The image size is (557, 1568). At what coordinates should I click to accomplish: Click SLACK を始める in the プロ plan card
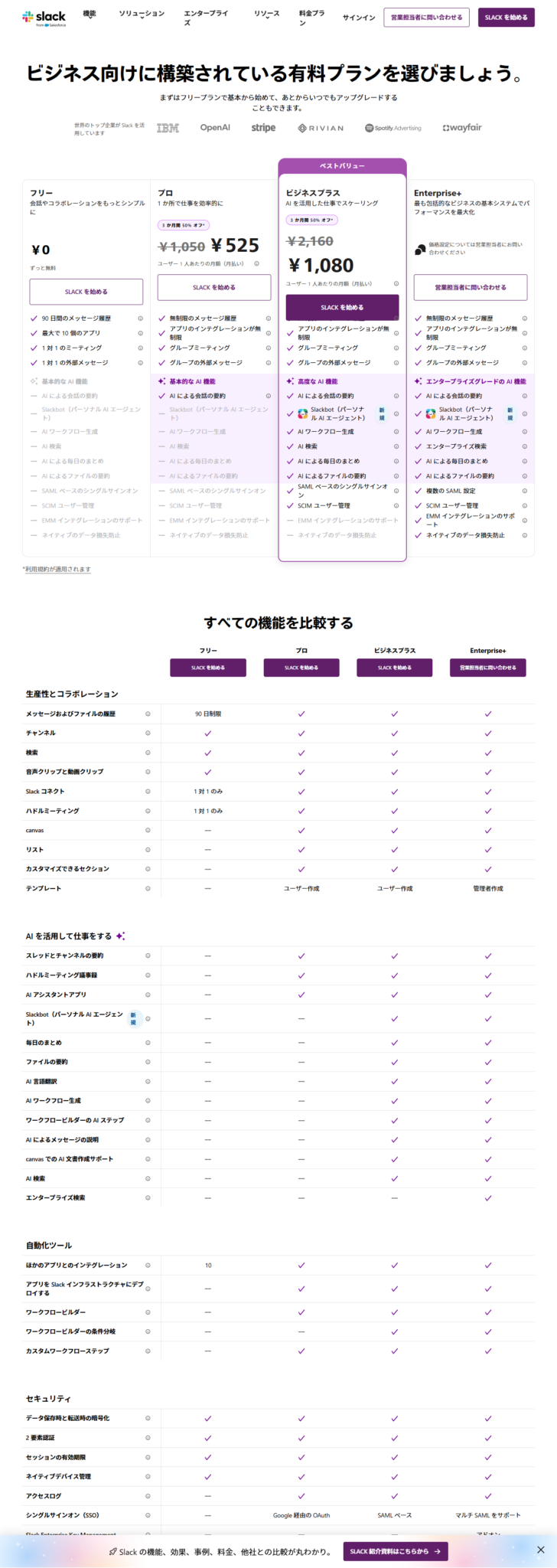214,288
